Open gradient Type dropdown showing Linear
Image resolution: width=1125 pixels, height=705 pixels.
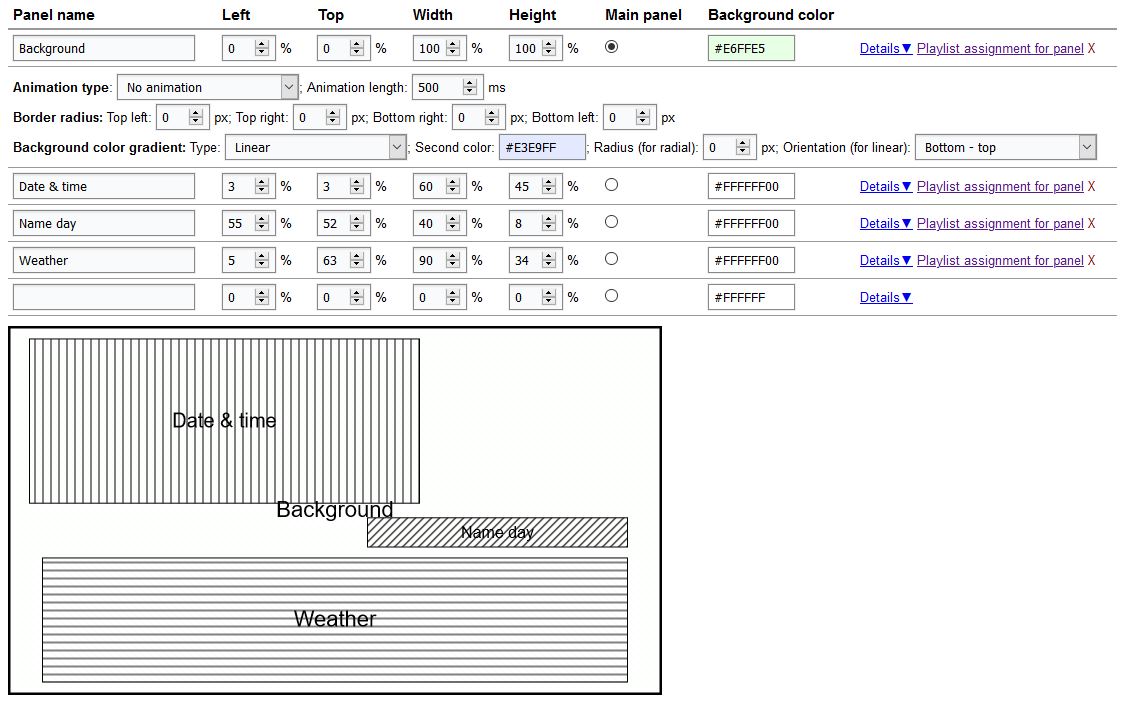(314, 147)
